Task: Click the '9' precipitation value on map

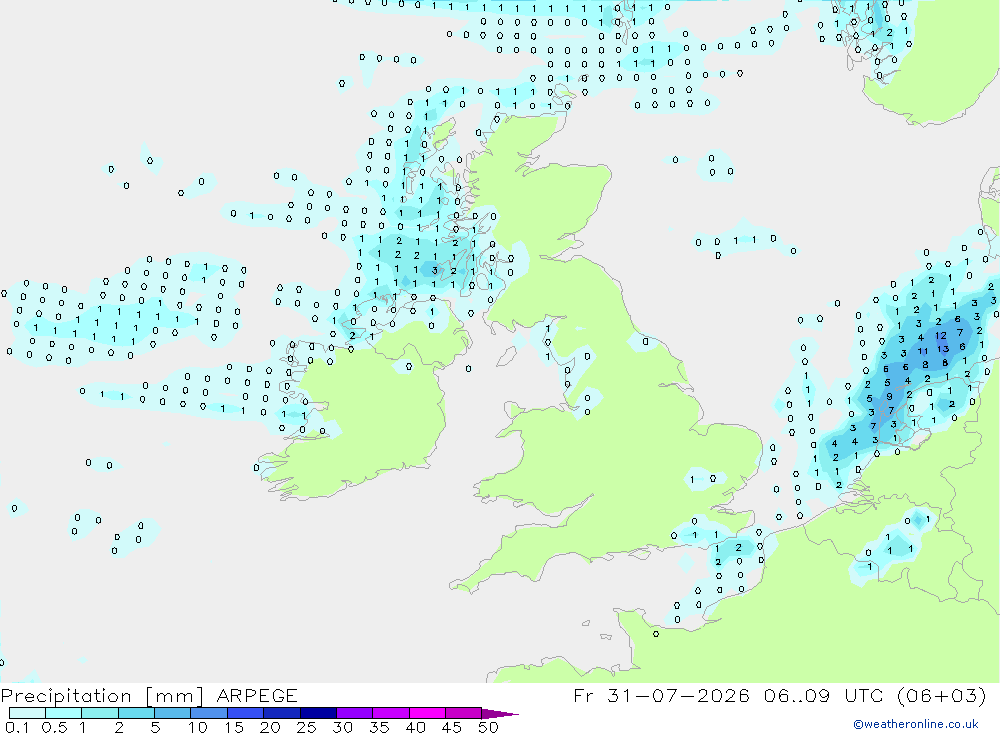Action: pos(889,397)
